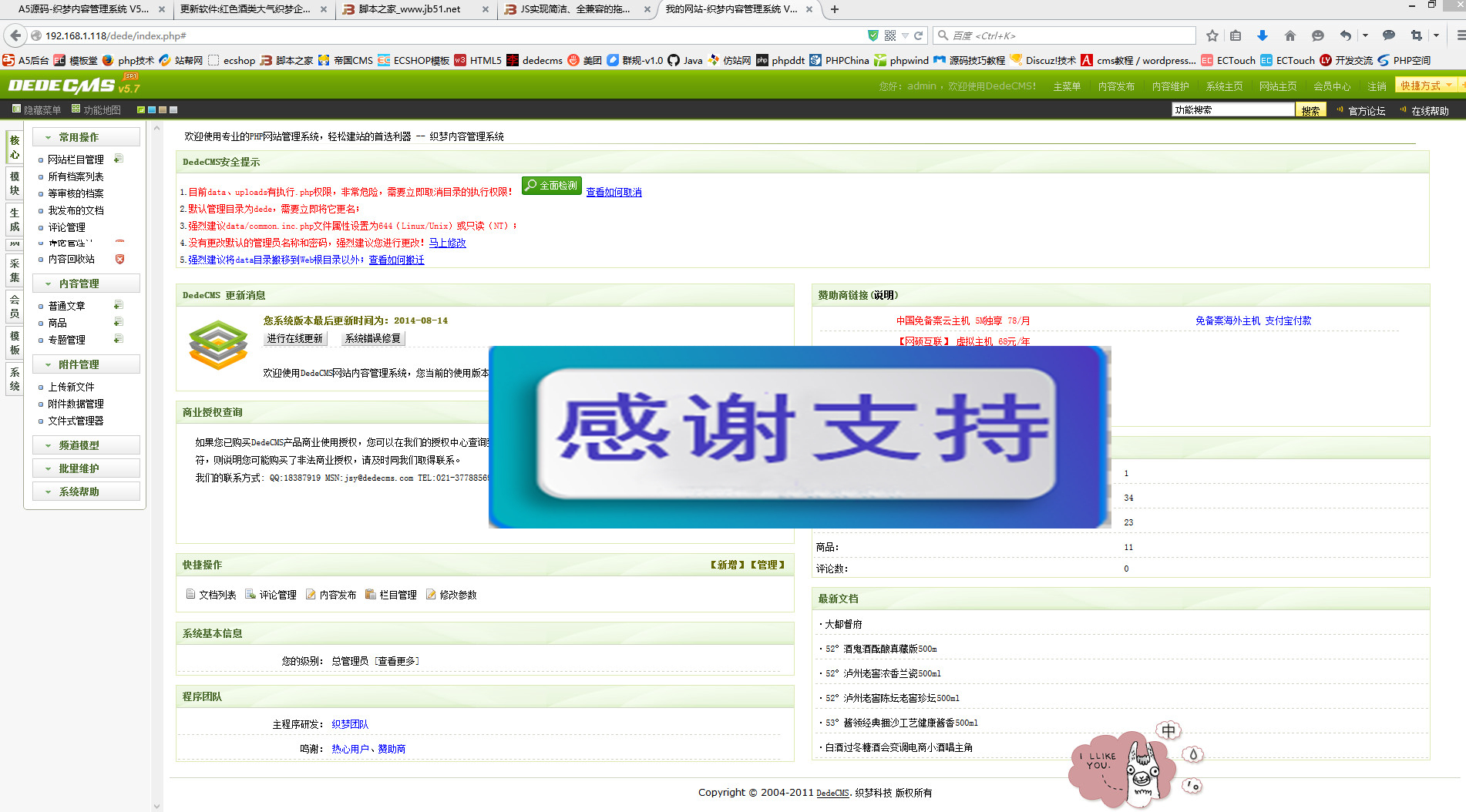This screenshot has height=812, width=1466.
Task: Focus the 功能搜索 input field
Action: pyautogui.click(x=1233, y=110)
